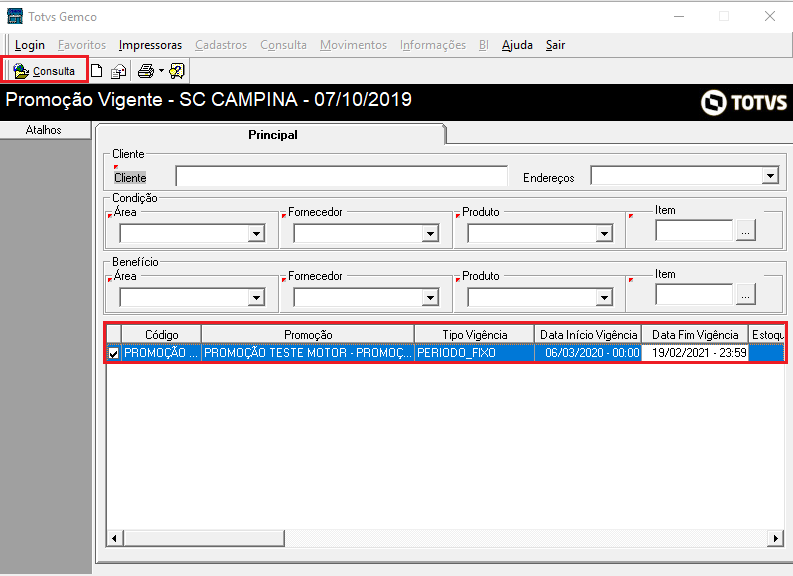Expand the Benefício Área dropdown
The width and height of the screenshot is (793, 576).
pyautogui.click(x=256, y=297)
